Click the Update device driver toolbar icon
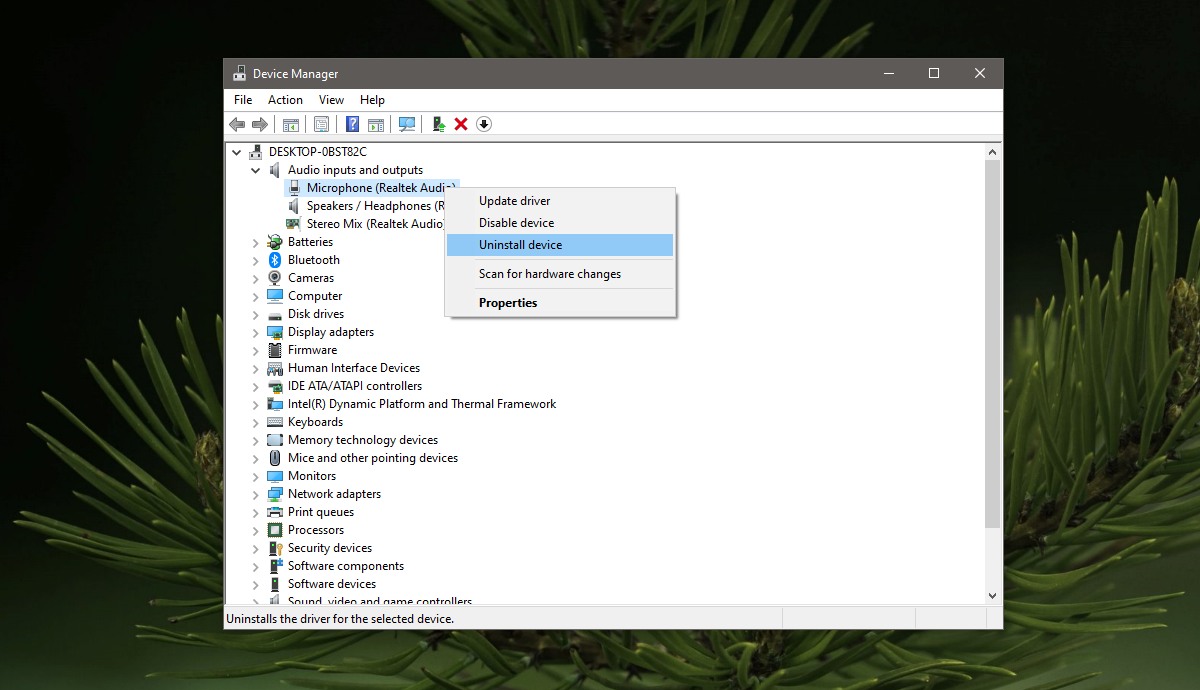This screenshot has width=1200, height=690. pyautogui.click(x=438, y=124)
